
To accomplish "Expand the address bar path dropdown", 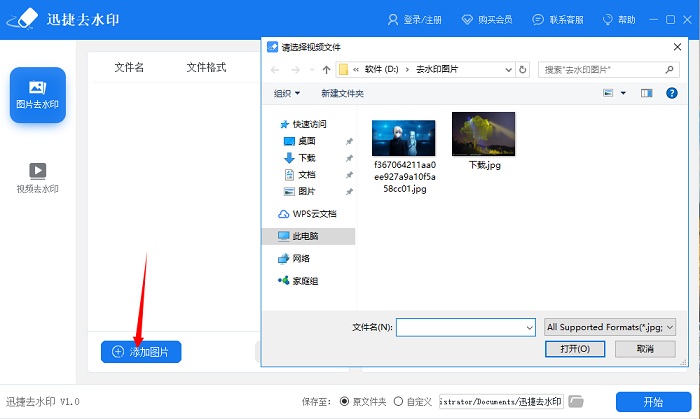I will pyautogui.click(x=508, y=70).
